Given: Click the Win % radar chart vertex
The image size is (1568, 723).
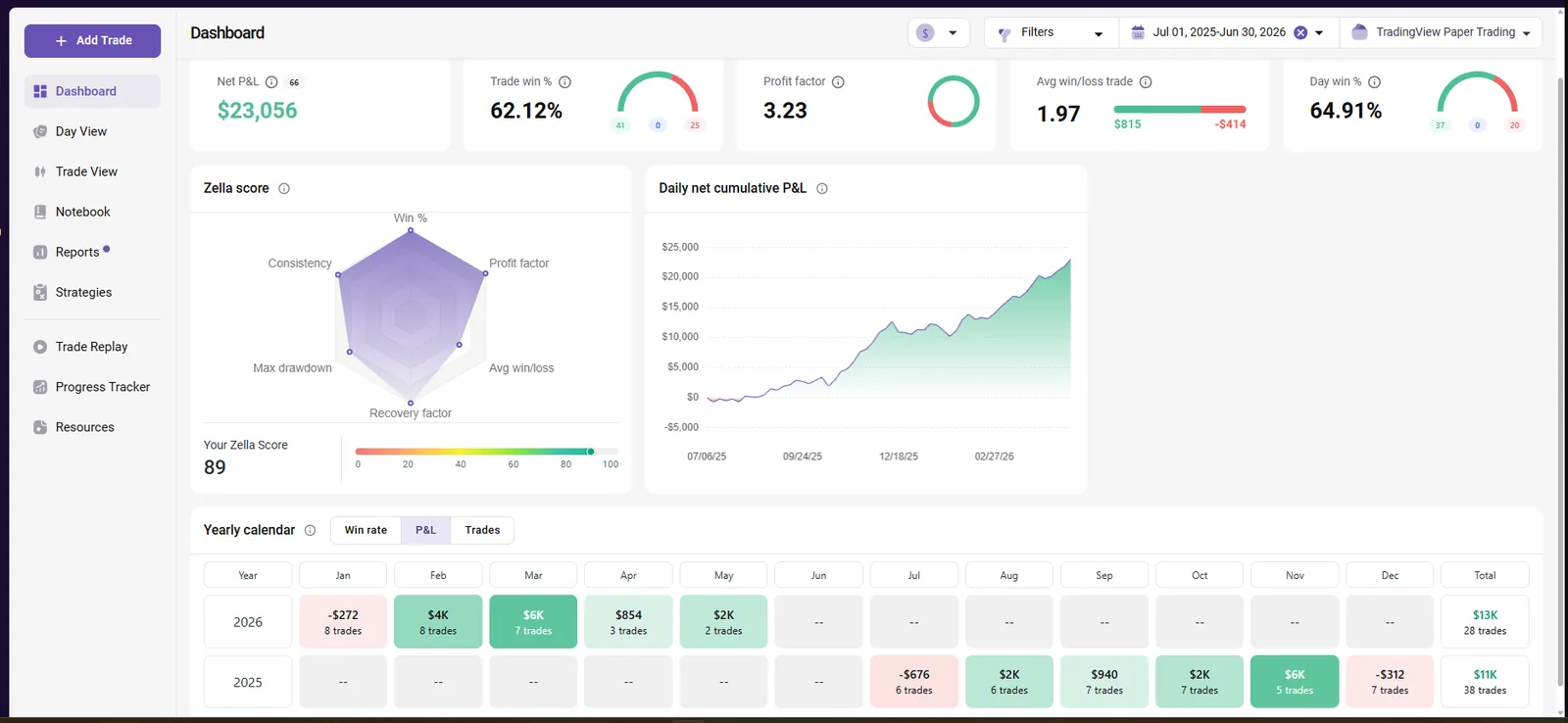Looking at the screenshot, I should pos(411,230).
